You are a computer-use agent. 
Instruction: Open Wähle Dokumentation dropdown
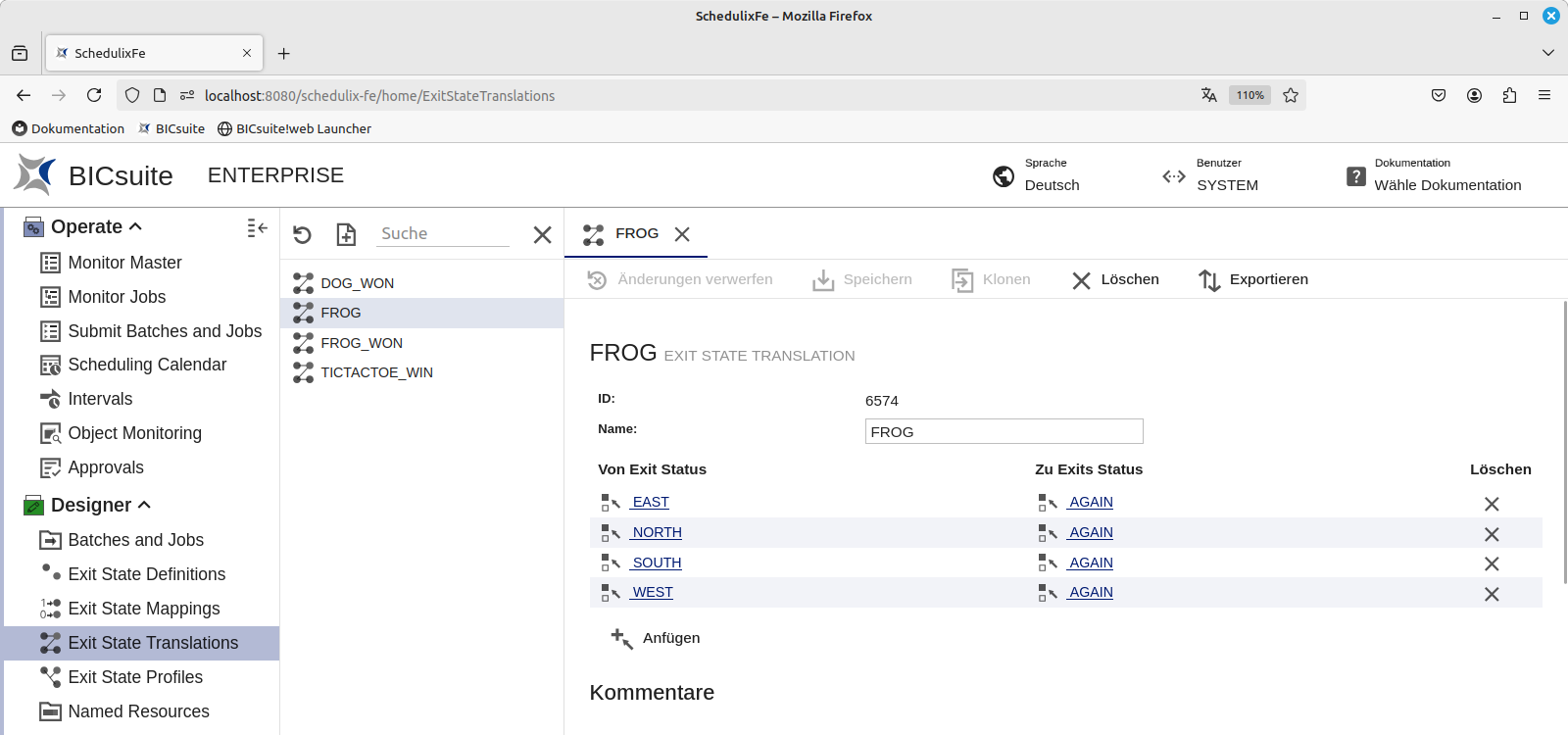(1435, 175)
